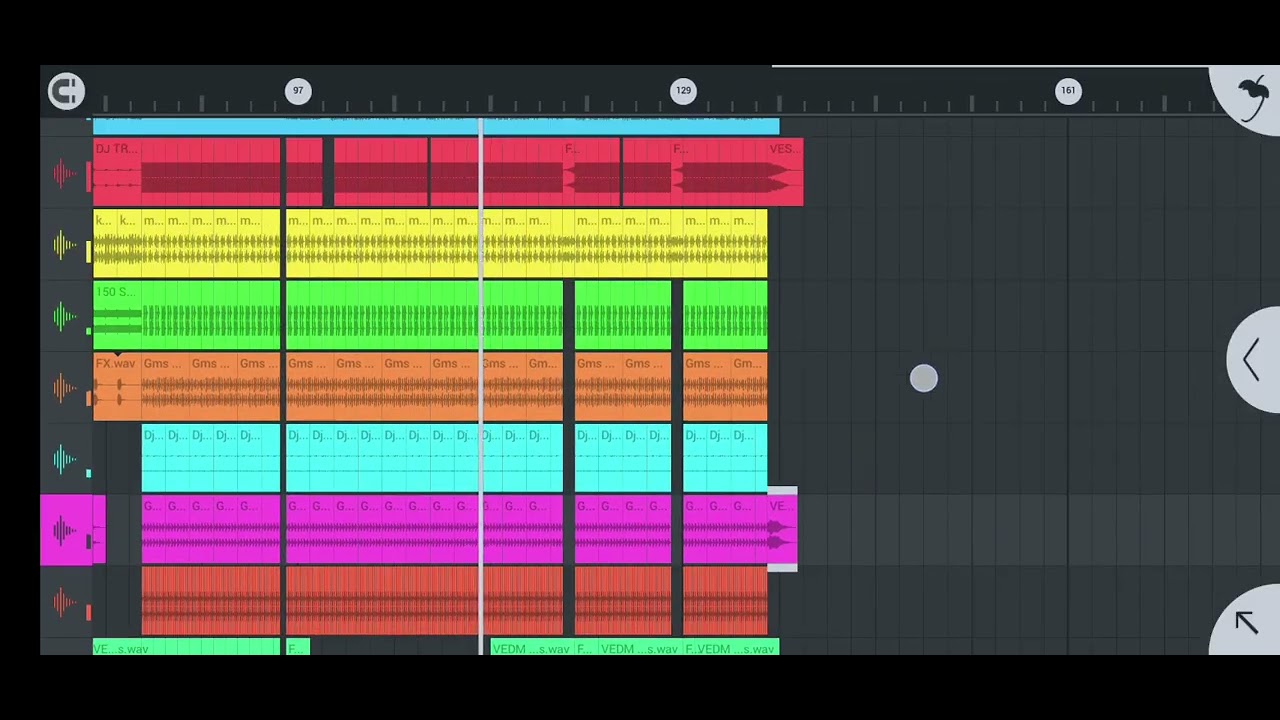The height and width of the screenshot is (720, 1280).
Task: Select the arrow pointer tool icon
Action: coord(1246,622)
